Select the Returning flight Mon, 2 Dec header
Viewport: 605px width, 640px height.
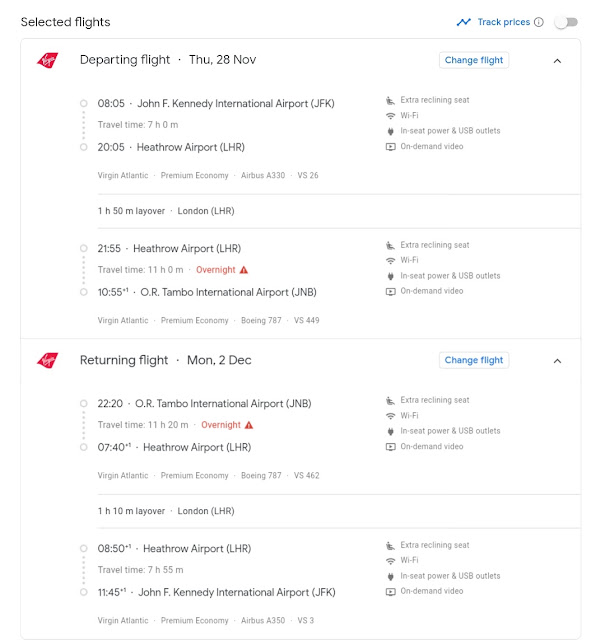pyautogui.click(x=165, y=360)
